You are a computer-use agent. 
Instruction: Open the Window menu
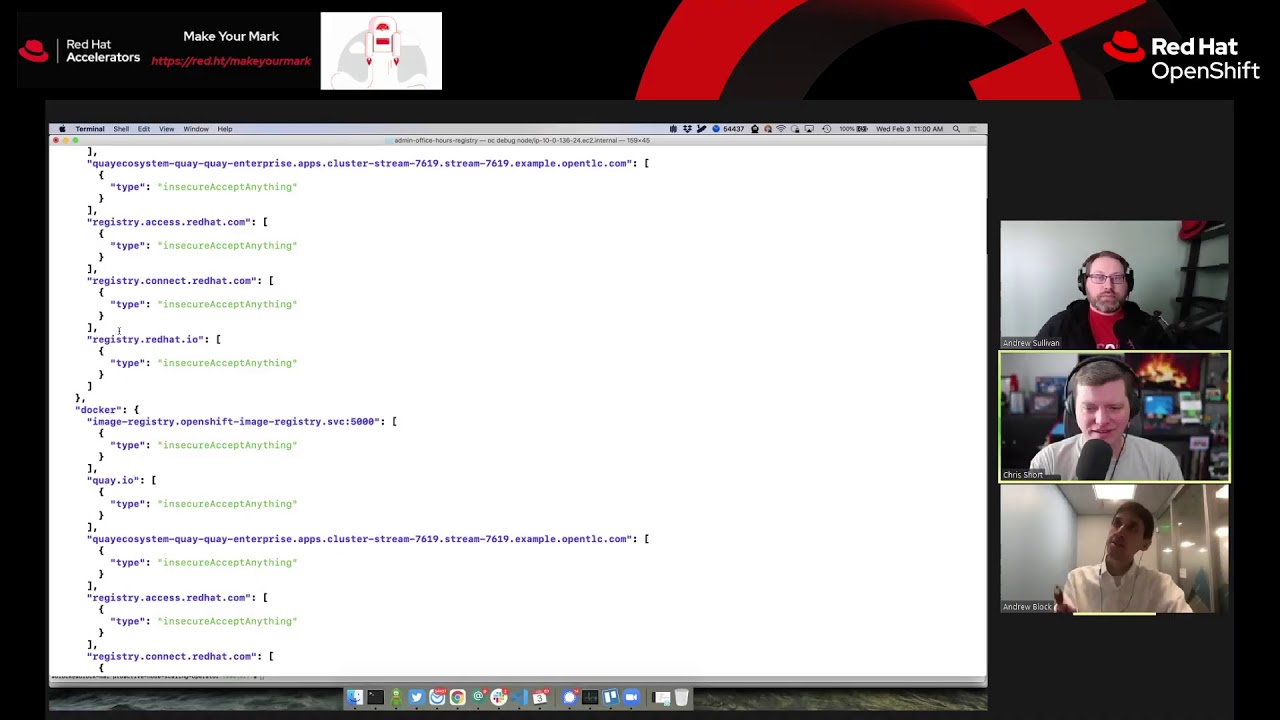[x=196, y=129]
